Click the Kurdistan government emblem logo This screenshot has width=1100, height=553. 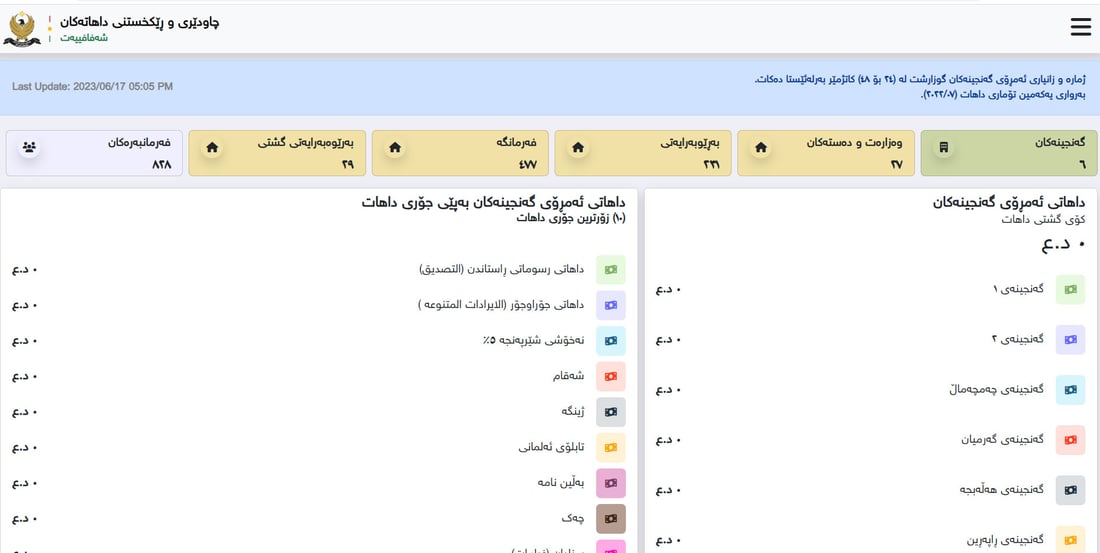22,29
